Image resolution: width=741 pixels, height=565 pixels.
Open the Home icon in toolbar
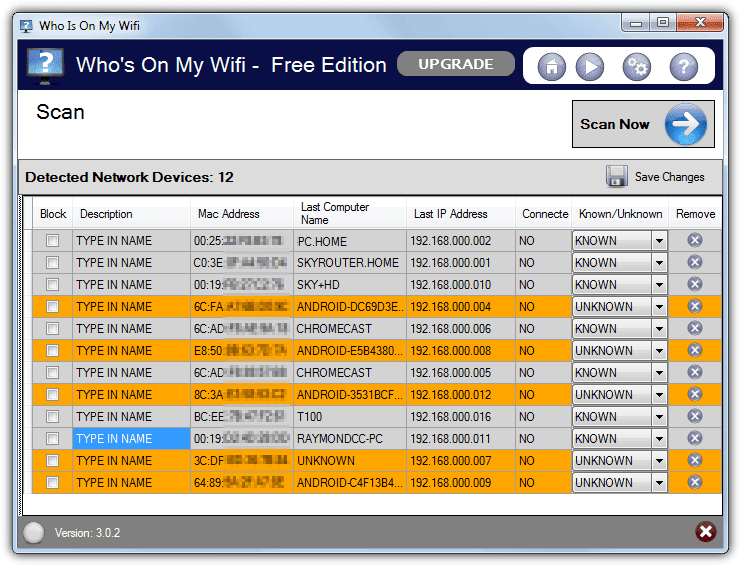tap(551, 67)
